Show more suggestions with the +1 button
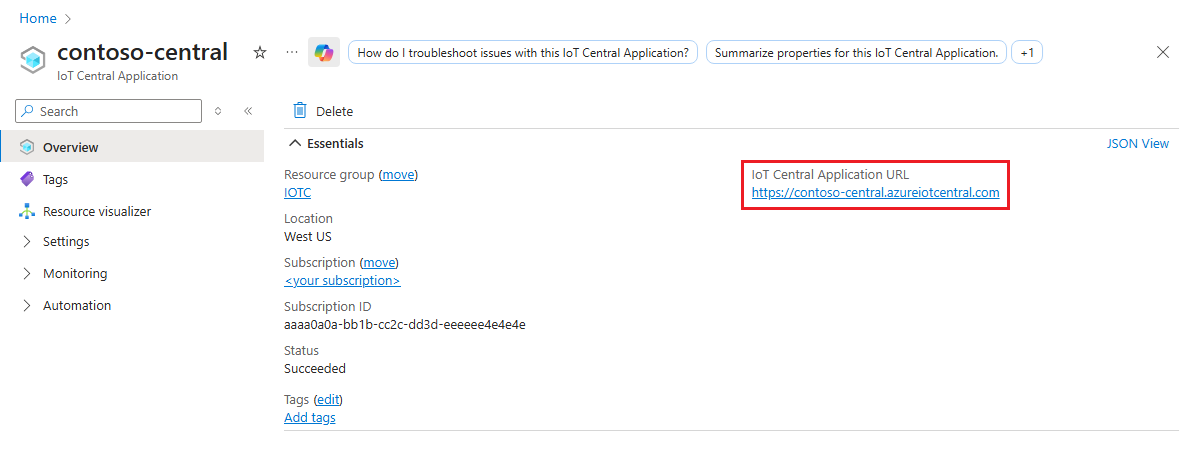 click(x=1027, y=53)
